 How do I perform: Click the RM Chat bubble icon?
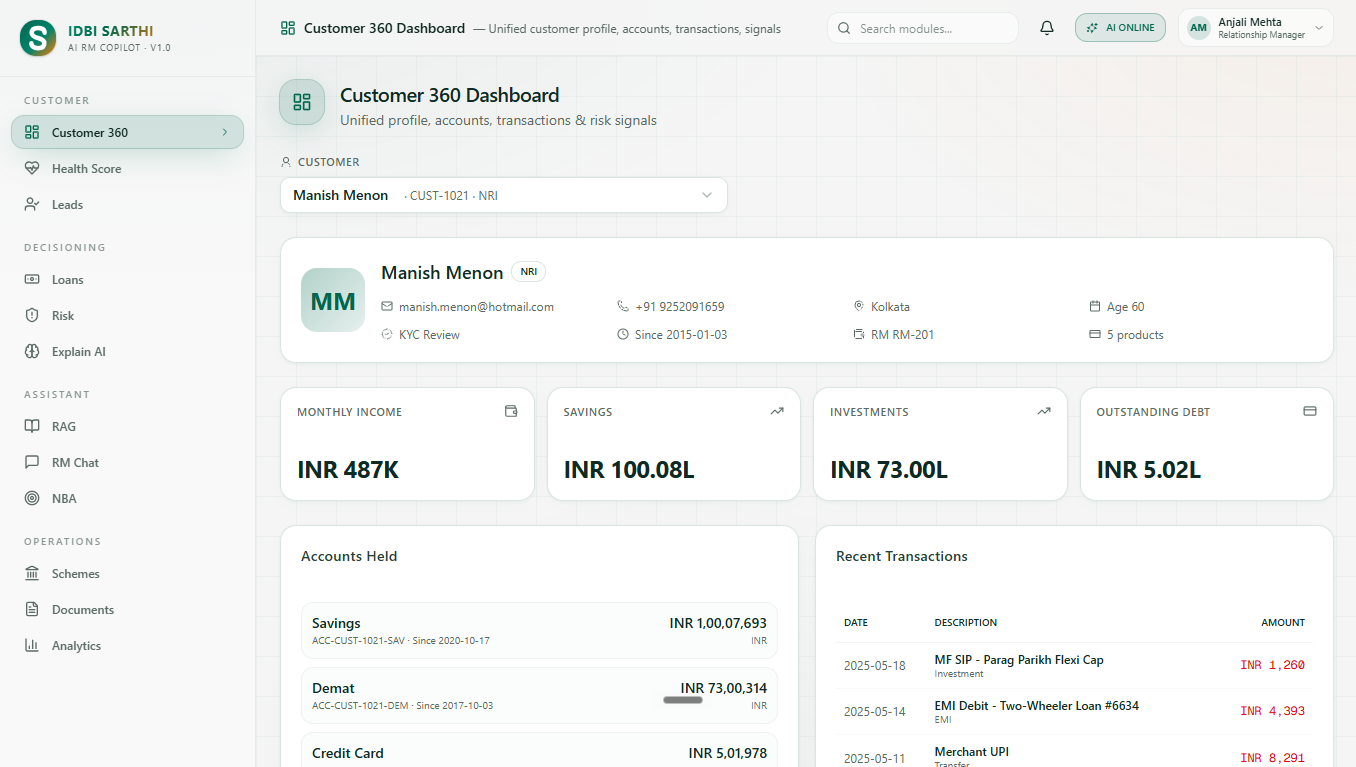32,462
